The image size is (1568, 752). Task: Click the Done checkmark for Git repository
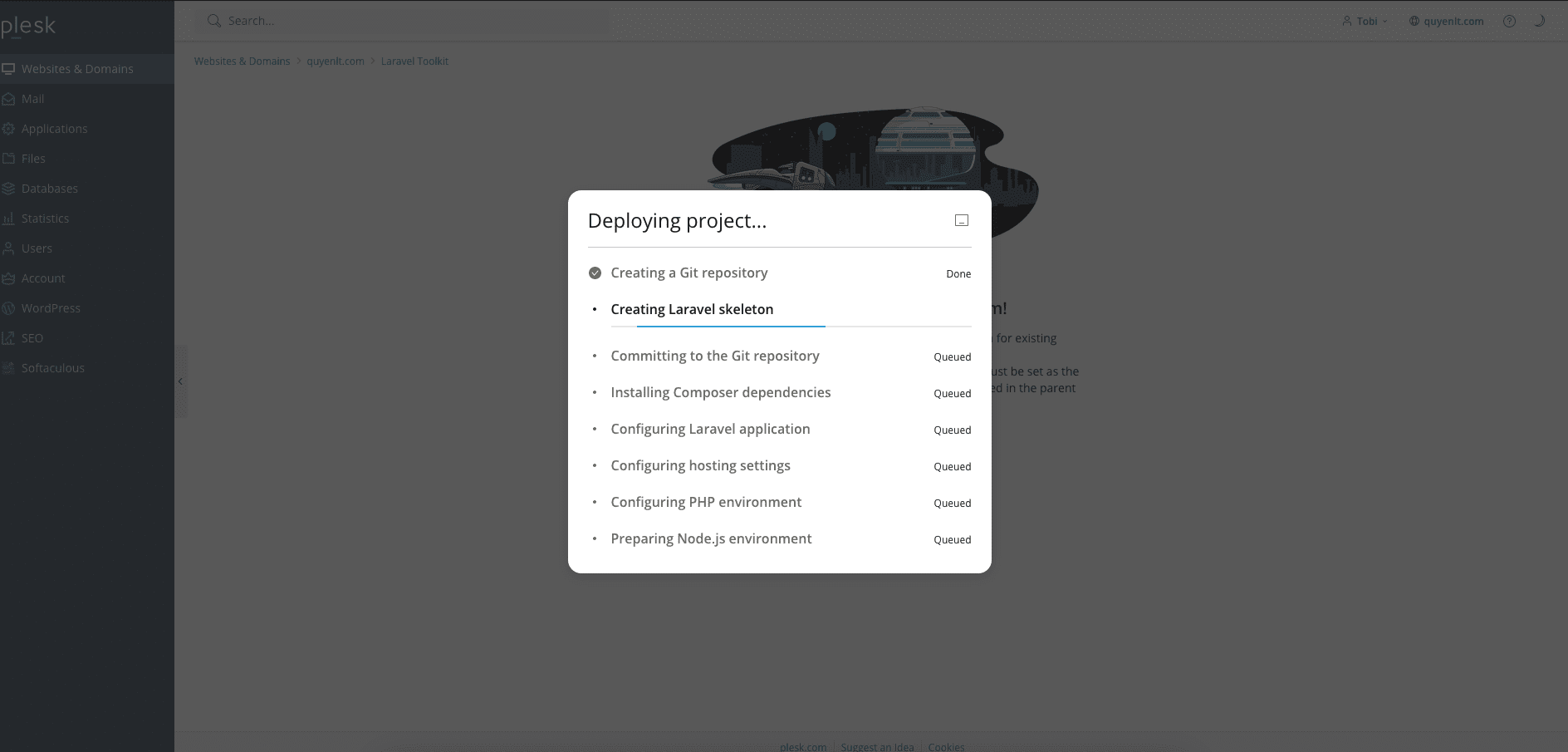click(595, 273)
